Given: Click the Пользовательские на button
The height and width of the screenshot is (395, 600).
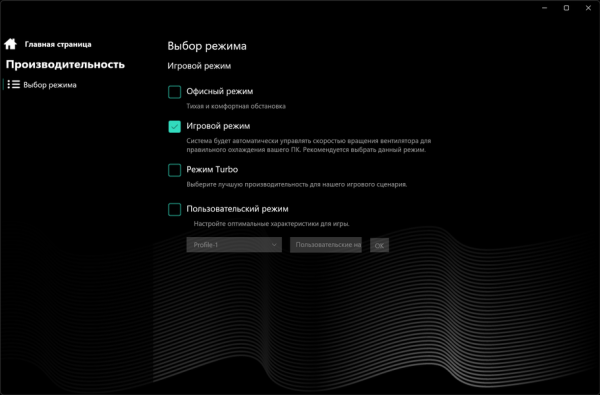Looking at the screenshot, I should (326, 245).
